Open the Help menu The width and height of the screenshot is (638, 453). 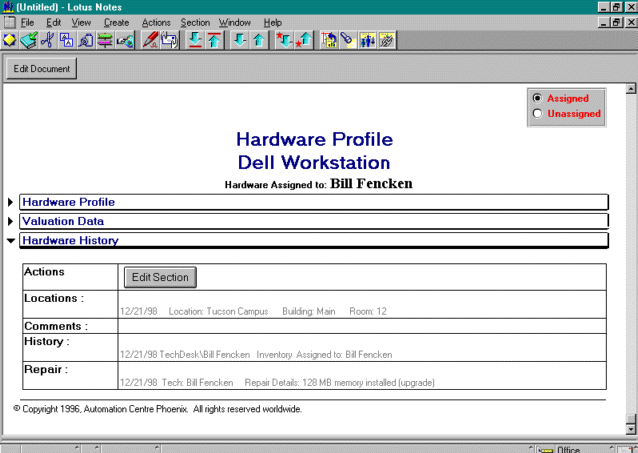point(273,23)
